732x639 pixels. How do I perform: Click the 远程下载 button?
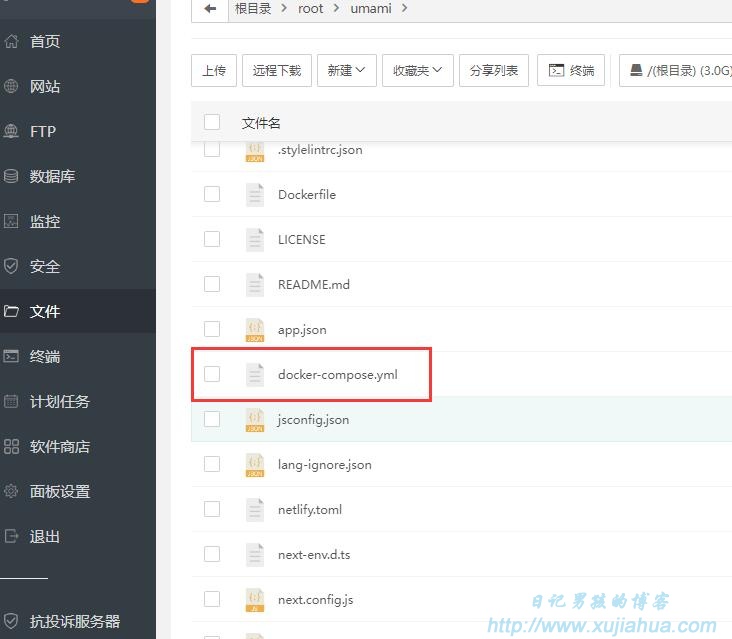point(277,70)
